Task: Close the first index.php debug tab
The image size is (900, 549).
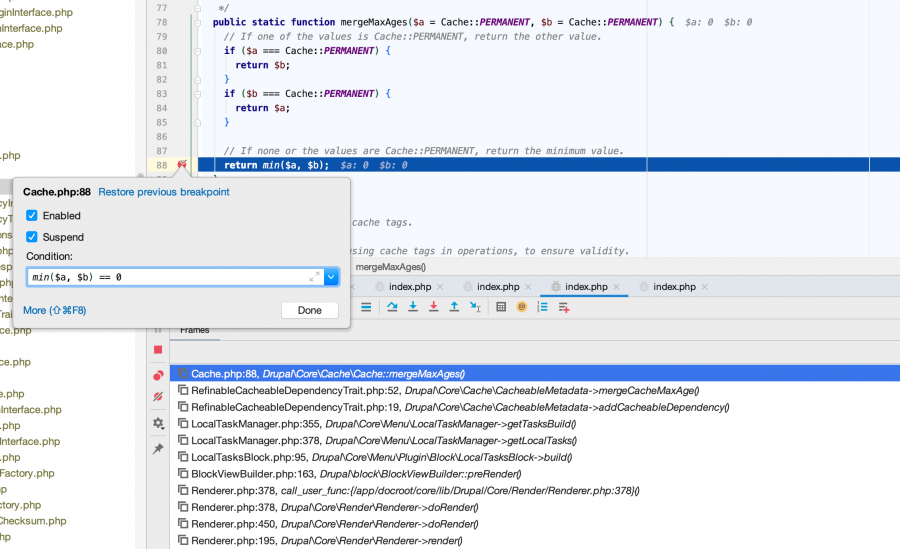Action: (440, 287)
